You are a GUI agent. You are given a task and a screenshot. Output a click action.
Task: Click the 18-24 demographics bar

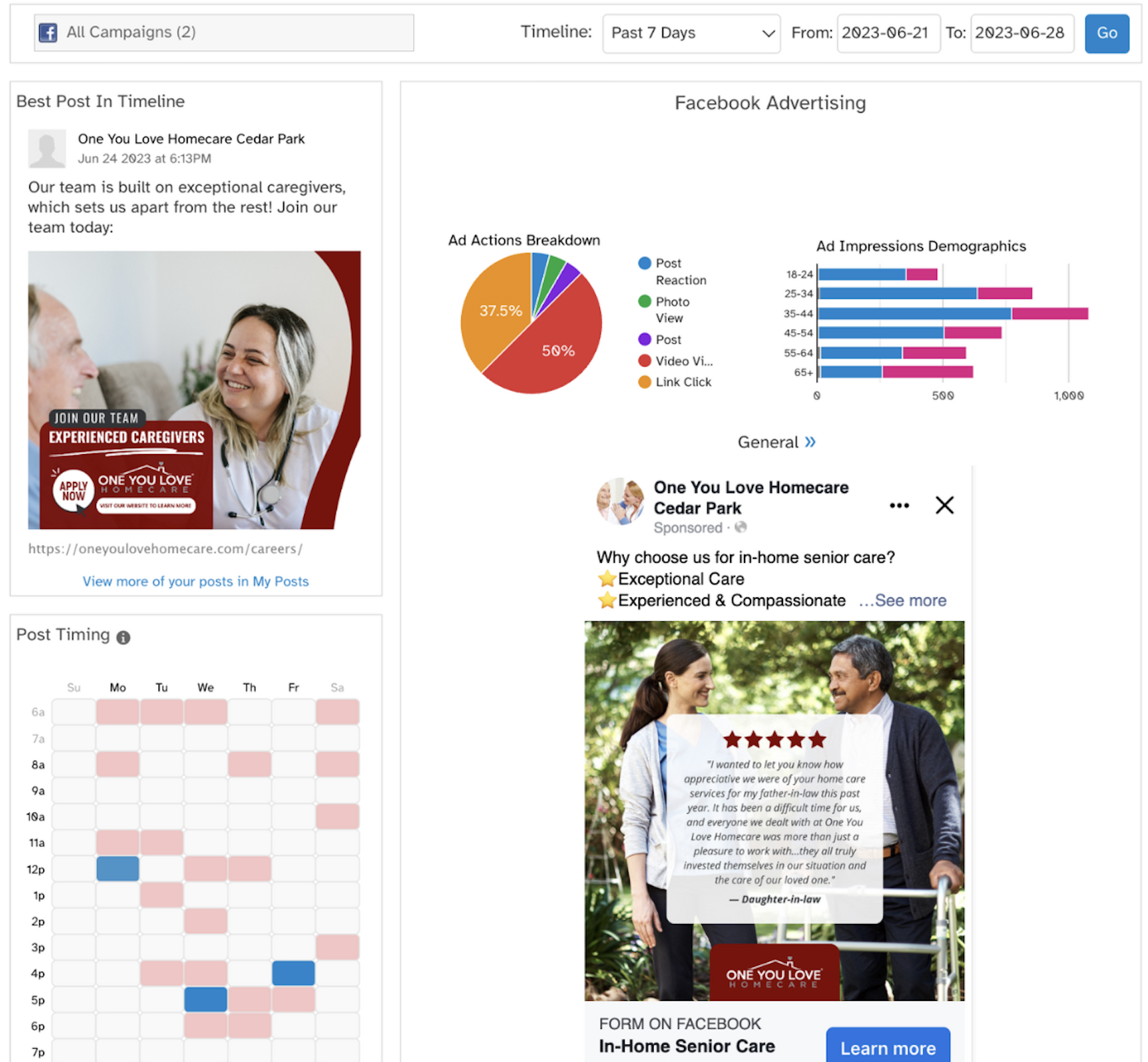pyautogui.click(x=878, y=274)
